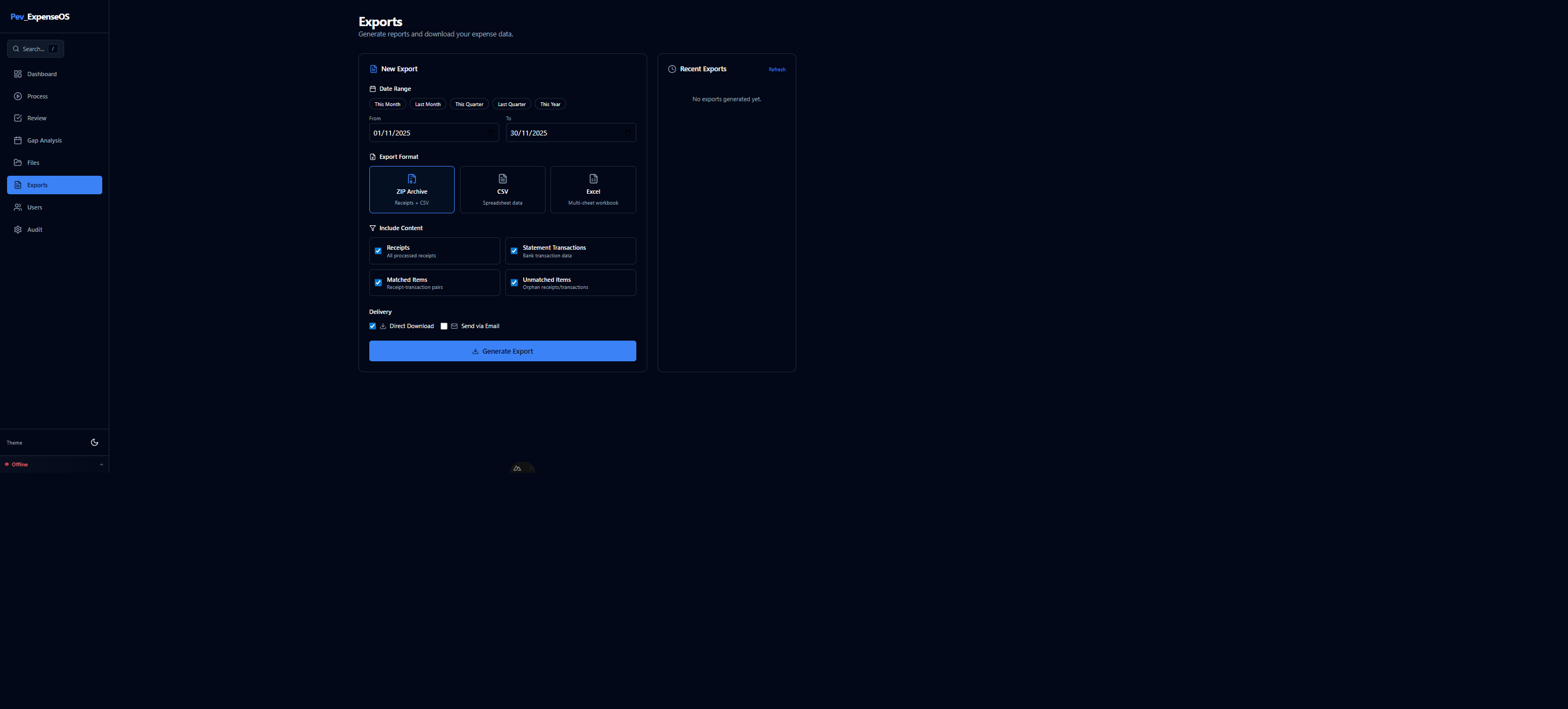Click the Refresh link in Recent Exports
Image resolution: width=1568 pixels, height=709 pixels.
coord(777,70)
